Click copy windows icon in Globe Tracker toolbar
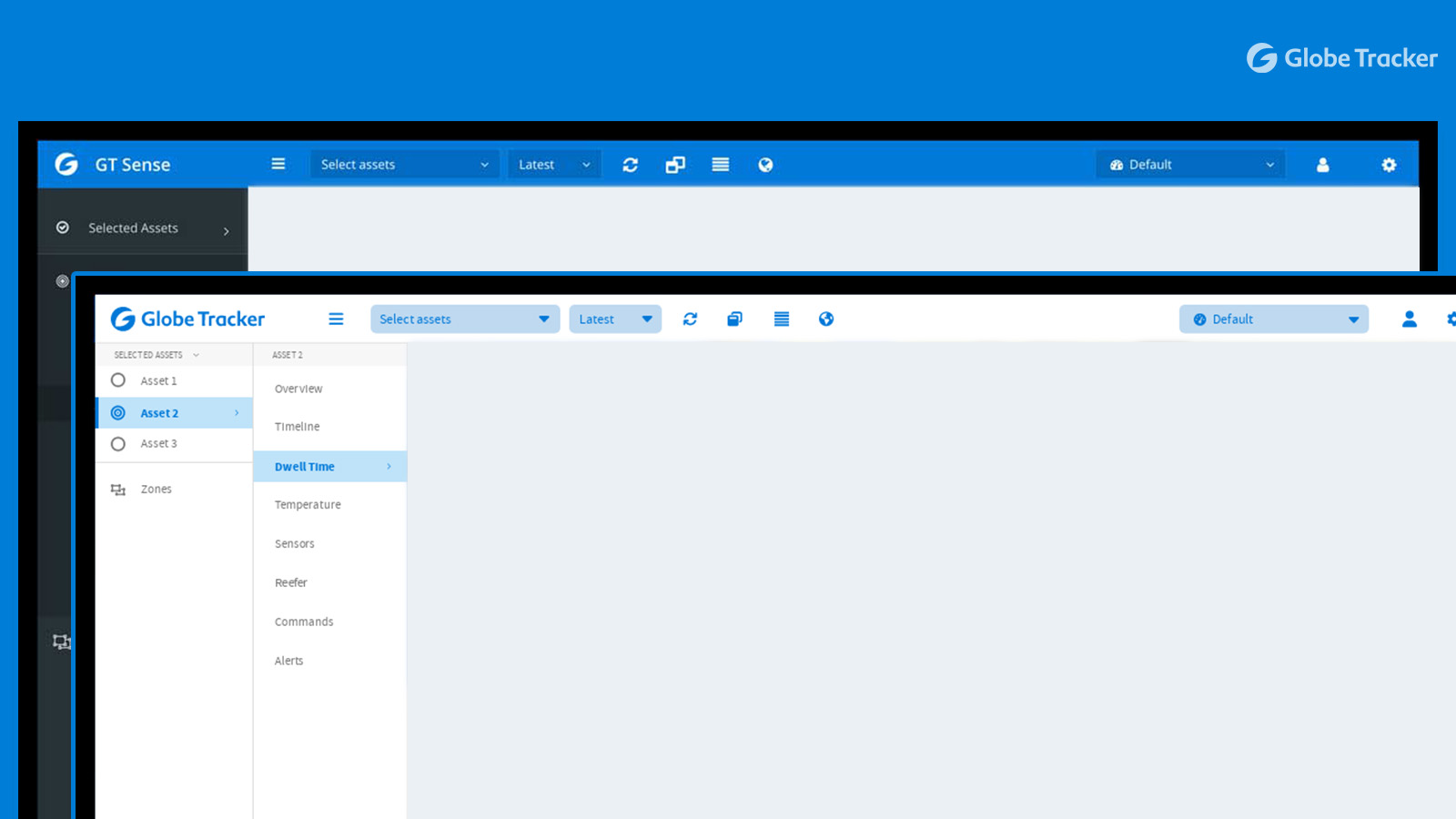The image size is (1456, 819). (x=735, y=318)
